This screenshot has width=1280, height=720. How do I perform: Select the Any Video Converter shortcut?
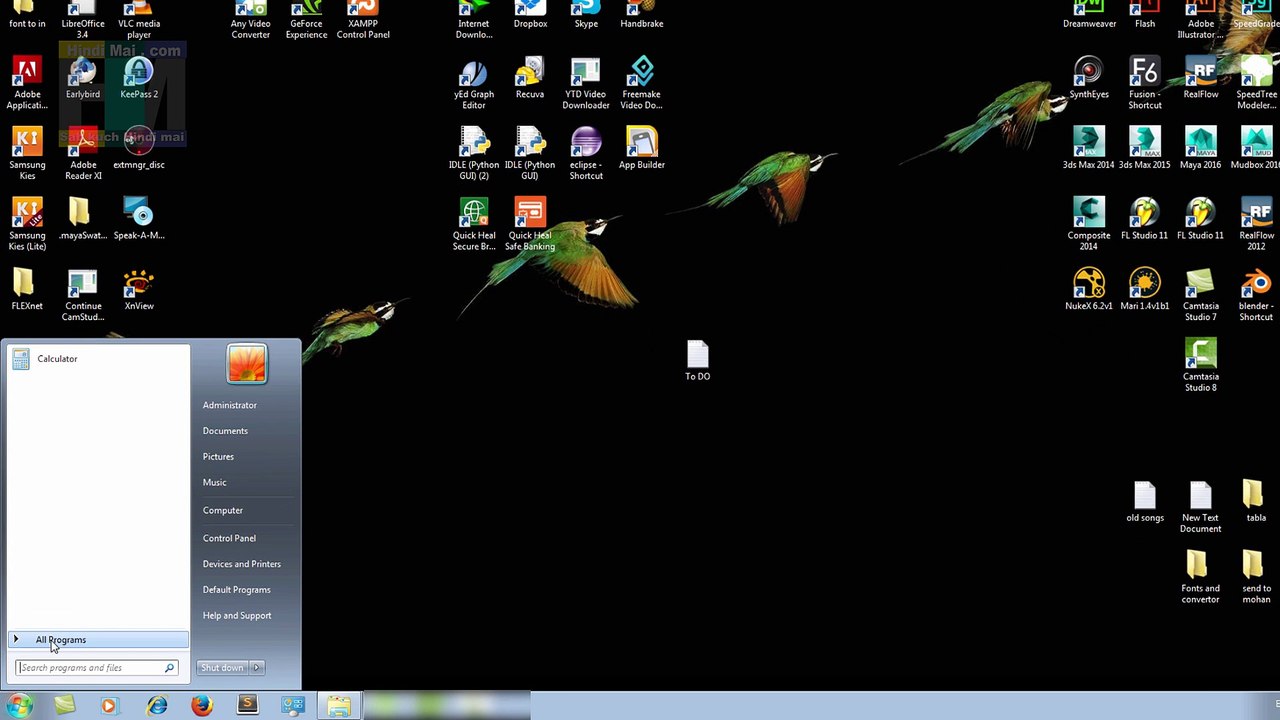(x=251, y=20)
